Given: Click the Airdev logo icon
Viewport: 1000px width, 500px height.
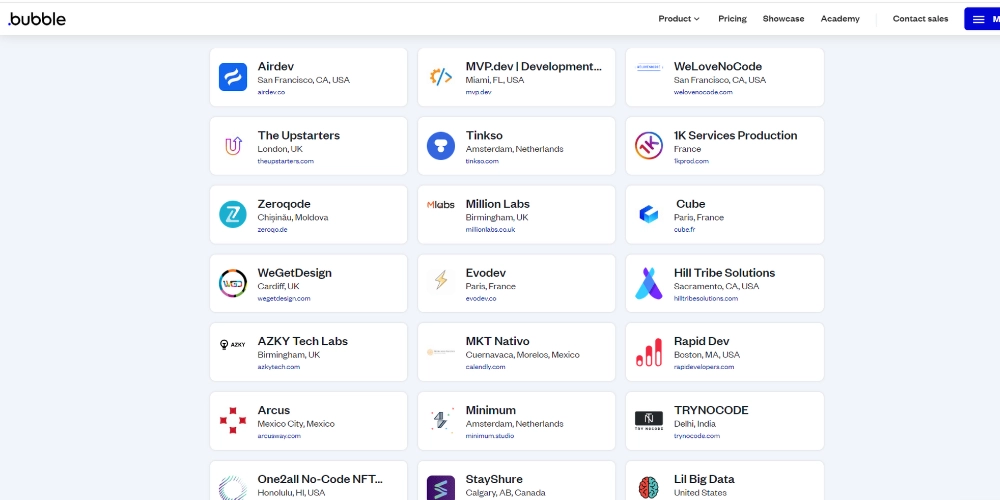Looking at the screenshot, I should [x=233, y=77].
